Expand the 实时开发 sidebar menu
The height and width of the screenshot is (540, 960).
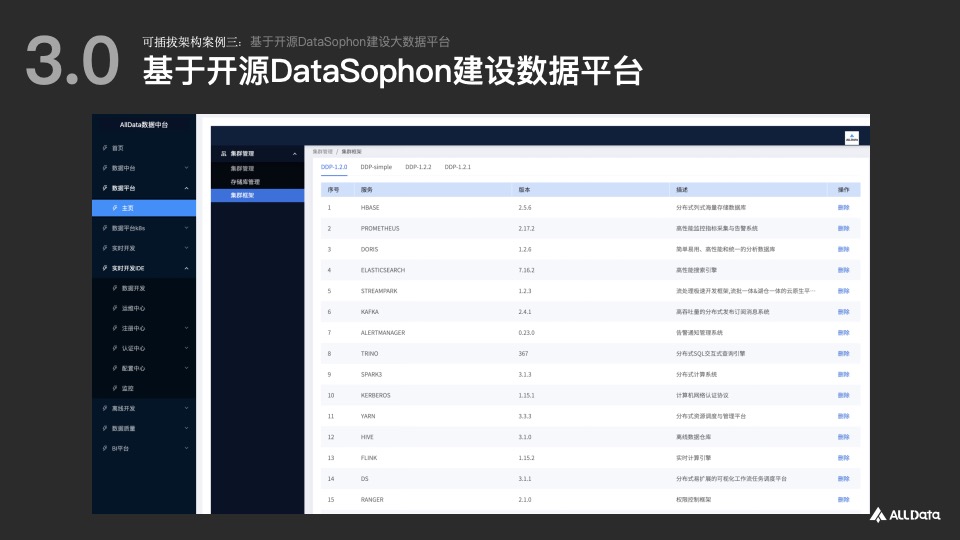[x=186, y=248]
